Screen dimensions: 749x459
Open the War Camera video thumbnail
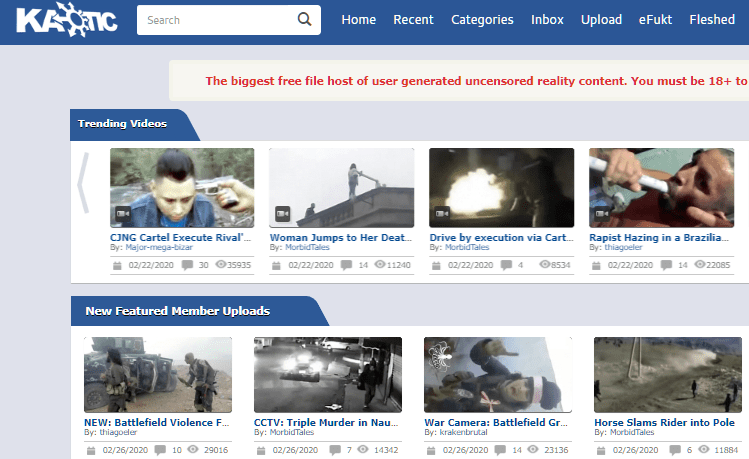click(x=498, y=375)
